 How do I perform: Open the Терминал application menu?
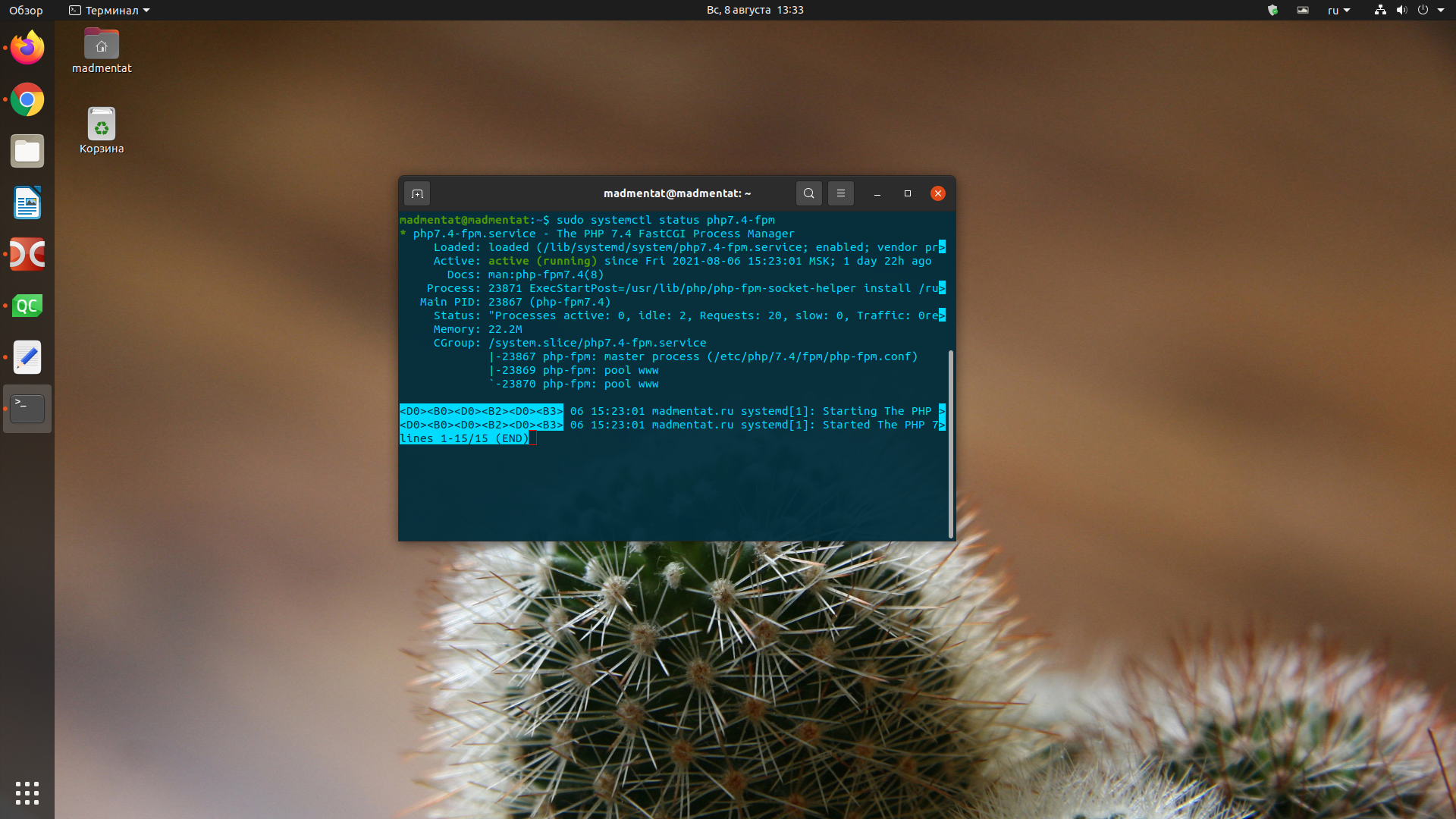(109, 10)
